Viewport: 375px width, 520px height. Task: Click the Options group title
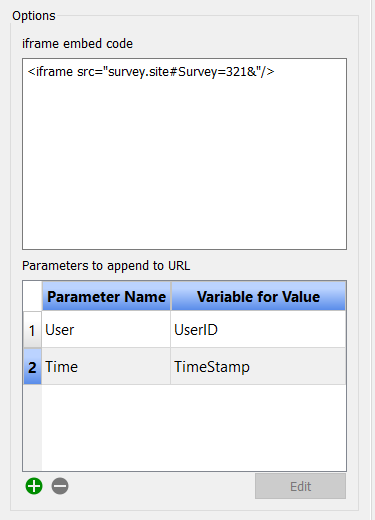[34, 16]
